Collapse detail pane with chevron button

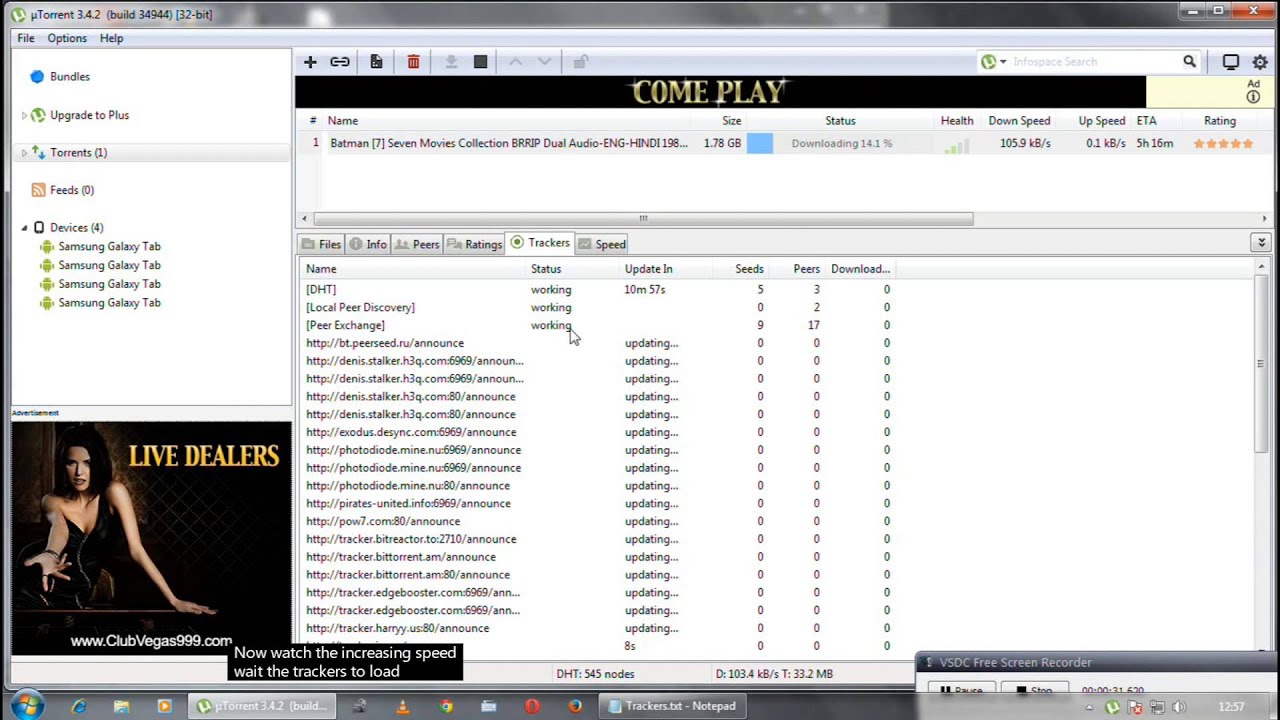(1261, 243)
